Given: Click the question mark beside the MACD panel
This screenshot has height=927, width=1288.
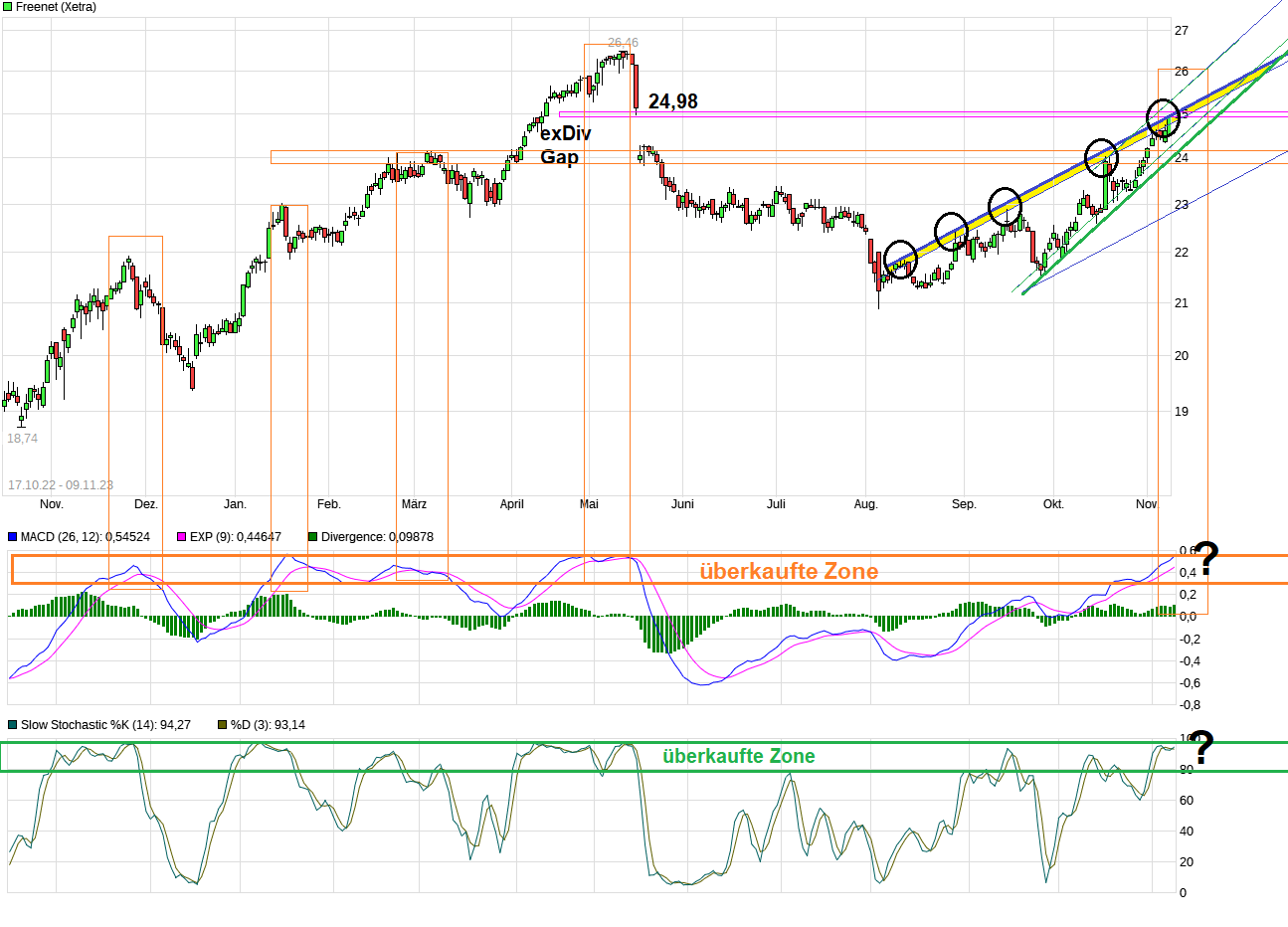Looking at the screenshot, I should pyautogui.click(x=1205, y=559).
